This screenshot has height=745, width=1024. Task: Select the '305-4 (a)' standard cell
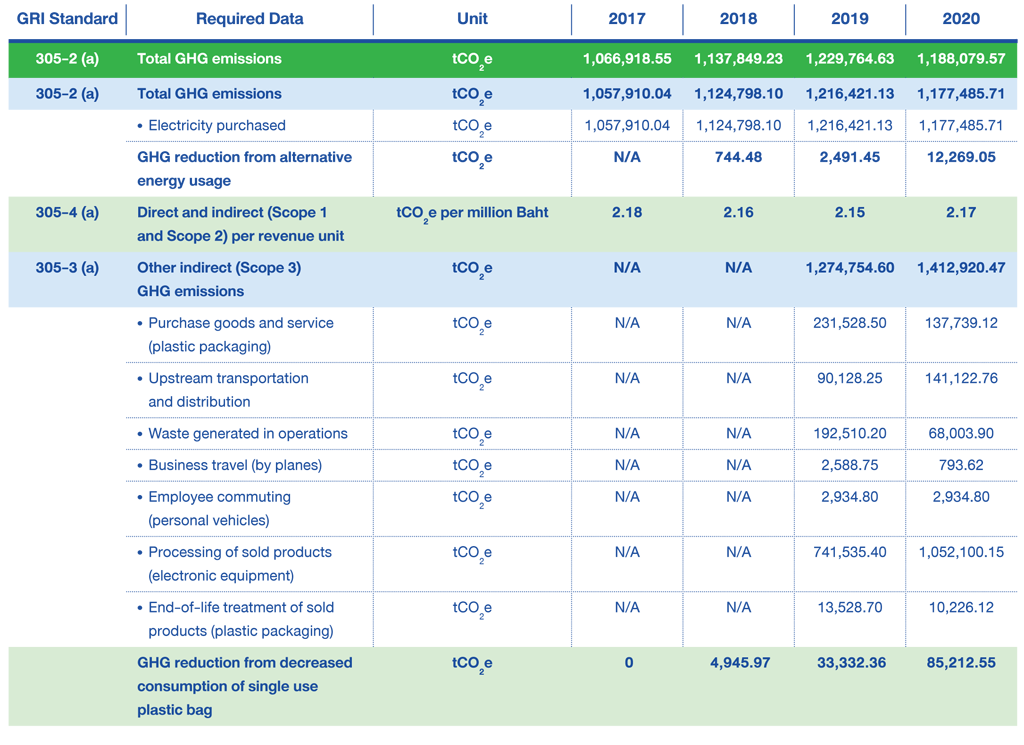coord(67,212)
